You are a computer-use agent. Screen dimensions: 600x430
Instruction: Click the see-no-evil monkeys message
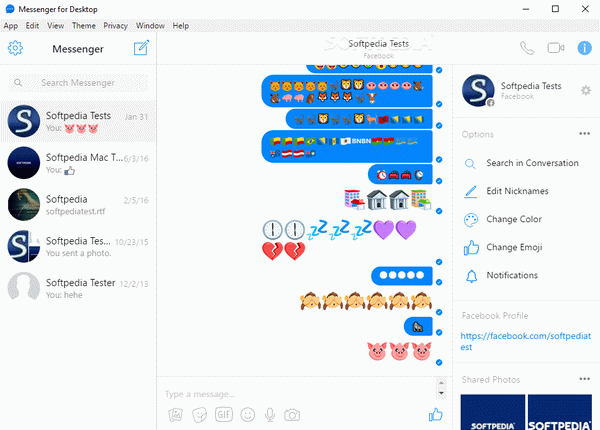(x=366, y=301)
